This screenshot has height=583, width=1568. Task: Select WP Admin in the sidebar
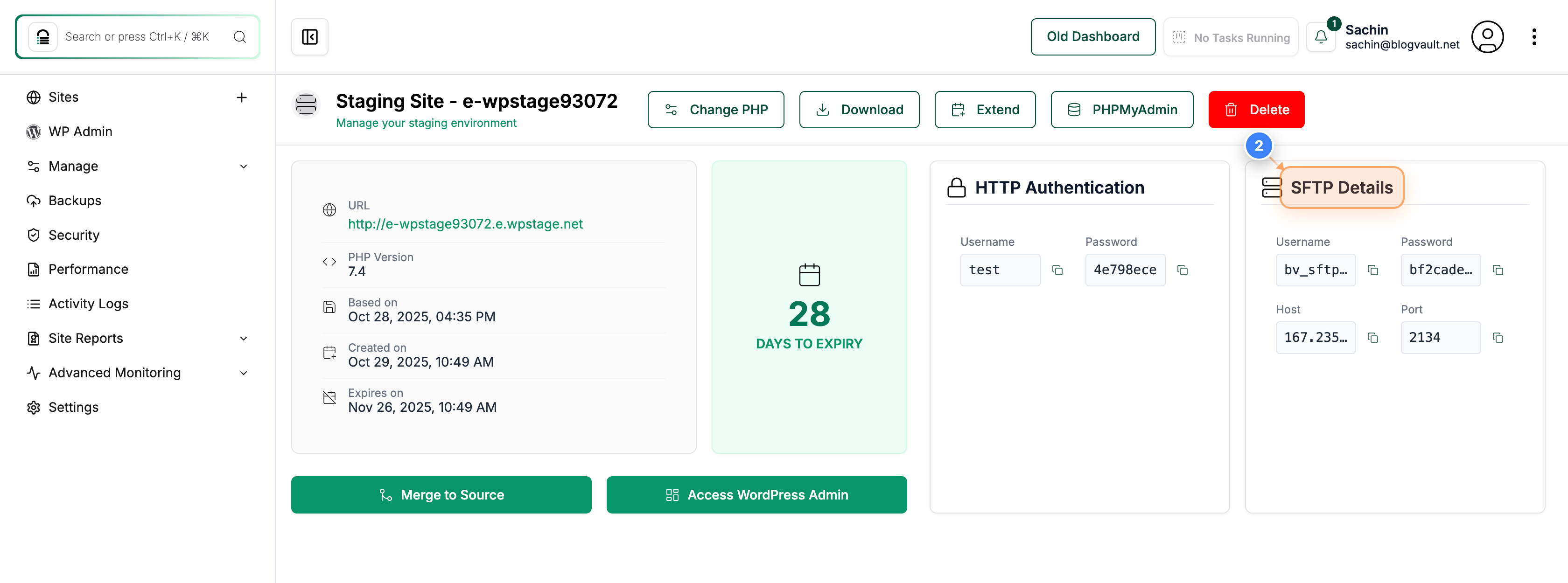(80, 132)
